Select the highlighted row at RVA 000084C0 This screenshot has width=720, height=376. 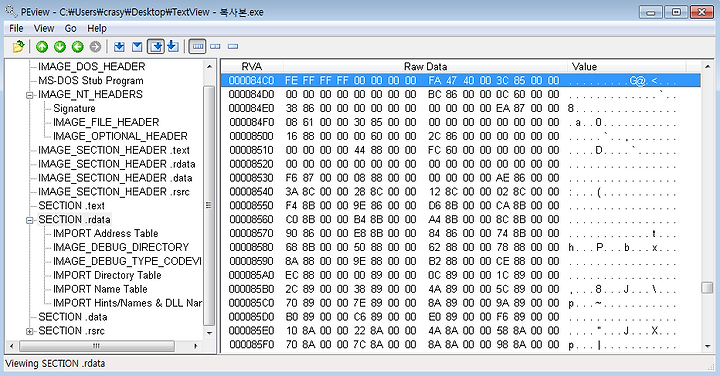(x=461, y=80)
